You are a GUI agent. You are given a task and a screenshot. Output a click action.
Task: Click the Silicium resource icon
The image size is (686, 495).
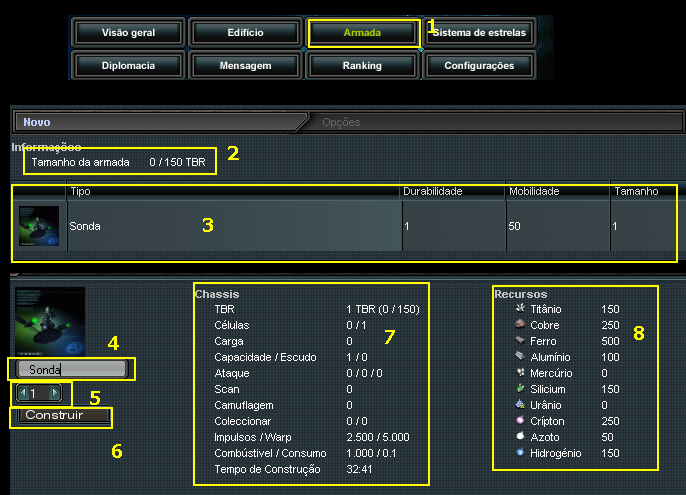[x=519, y=389]
